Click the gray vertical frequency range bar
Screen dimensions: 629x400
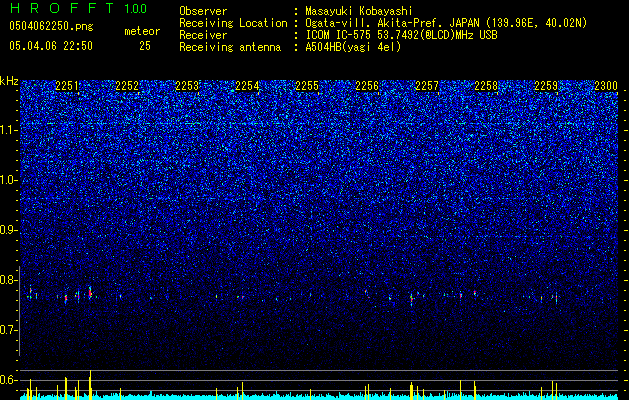[20, 311]
